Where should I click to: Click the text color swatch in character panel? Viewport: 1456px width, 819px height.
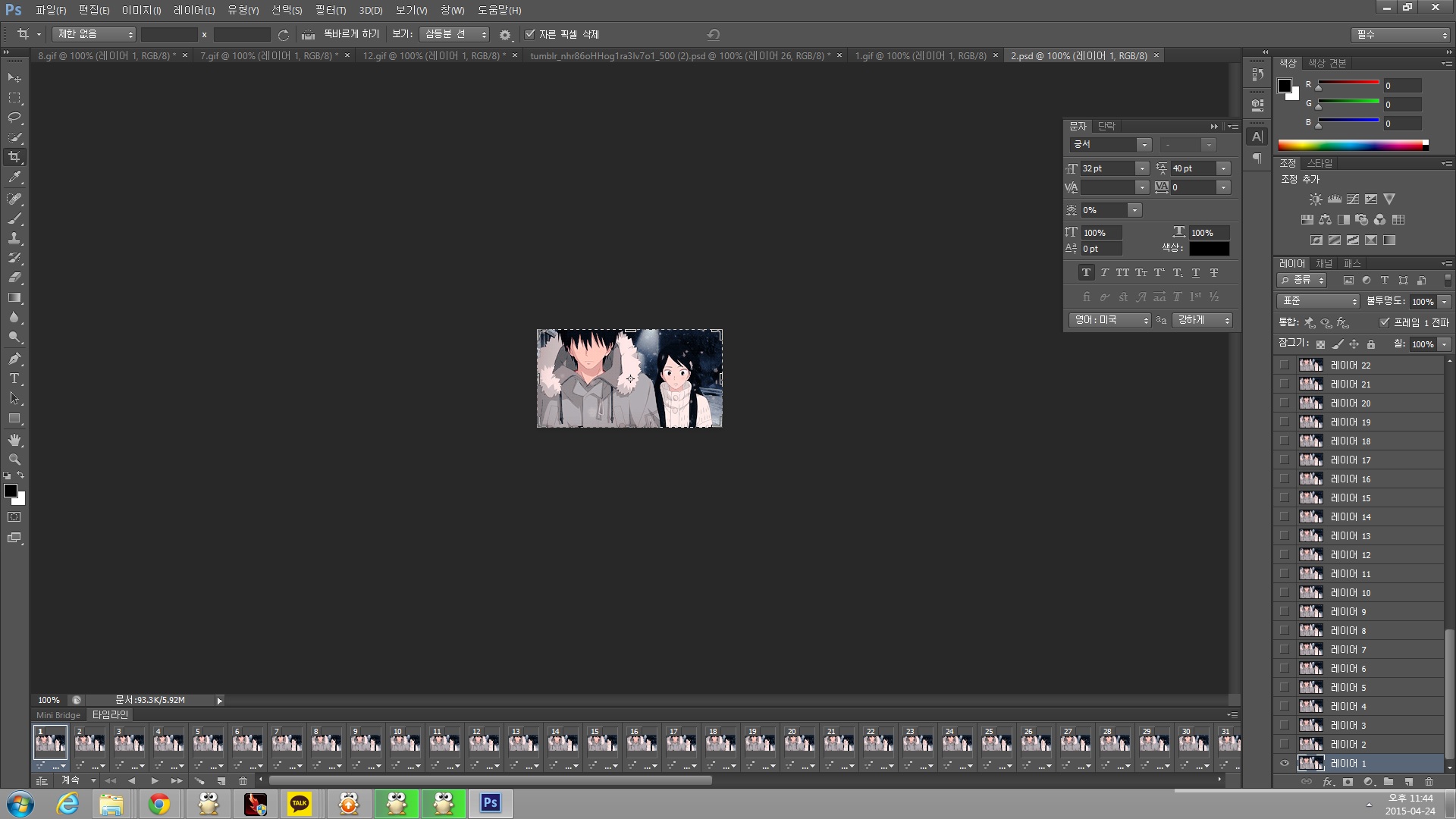tap(1209, 249)
